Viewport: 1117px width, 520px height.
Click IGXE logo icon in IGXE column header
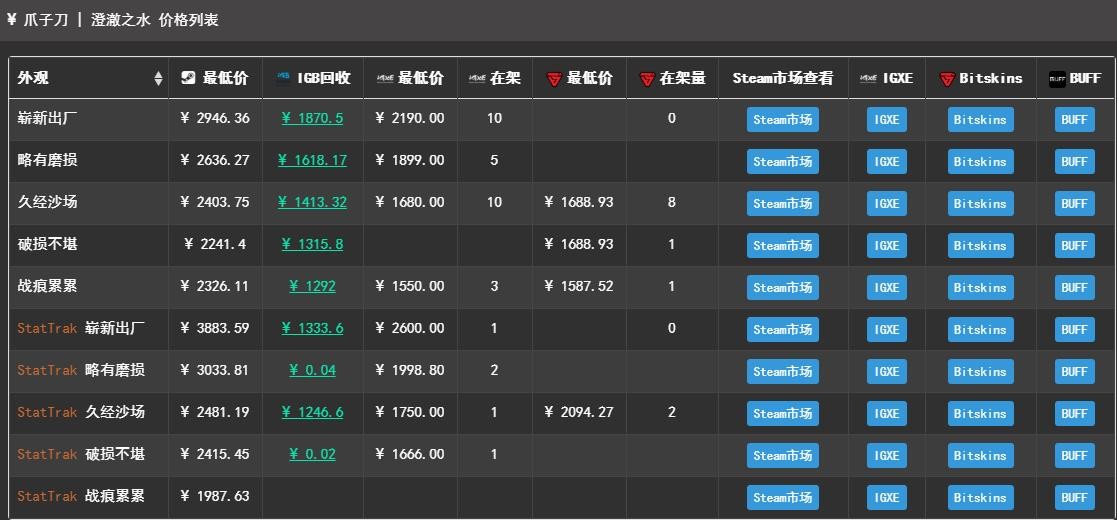tap(869, 78)
